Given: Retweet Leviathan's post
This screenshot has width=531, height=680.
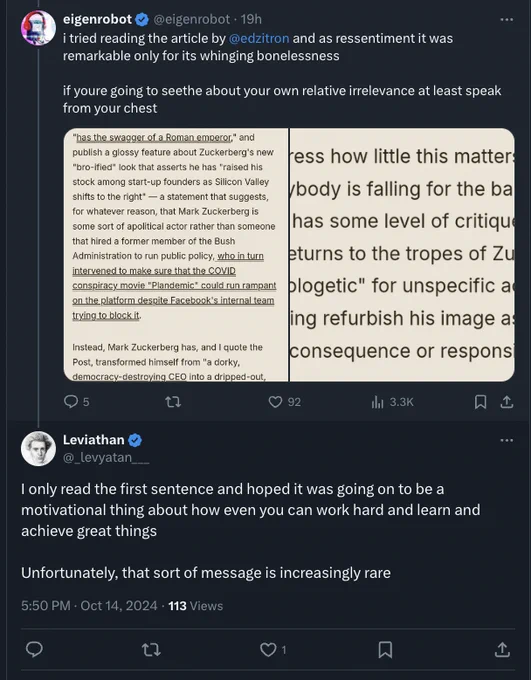Looking at the screenshot, I should point(151,649).
